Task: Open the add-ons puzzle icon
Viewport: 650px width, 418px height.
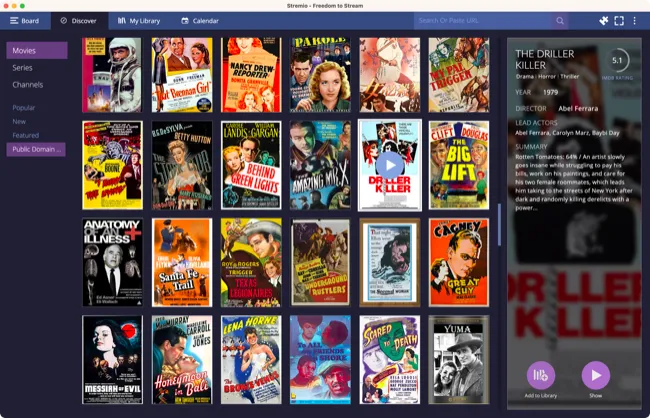Action: [x=604, y=21]
